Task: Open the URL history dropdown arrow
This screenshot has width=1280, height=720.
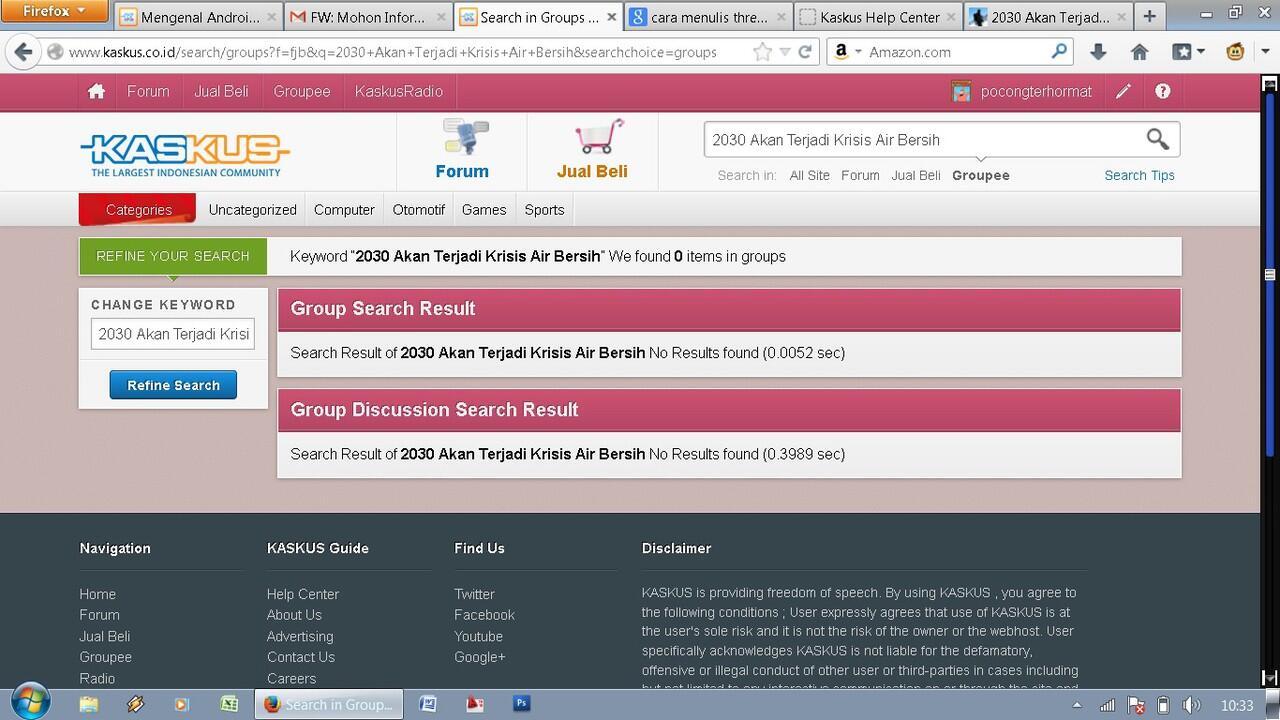Action: pos(785,52)
